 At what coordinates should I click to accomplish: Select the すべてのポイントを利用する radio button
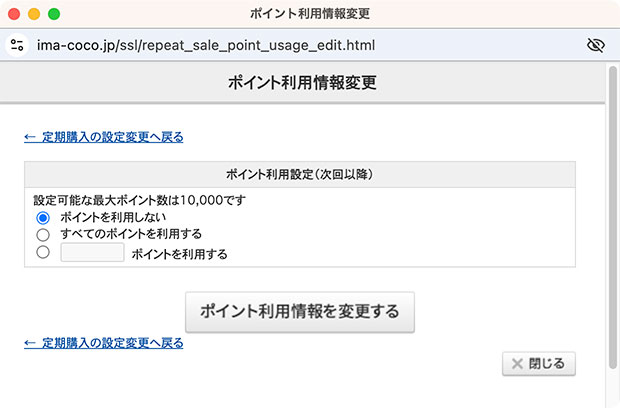42,235
